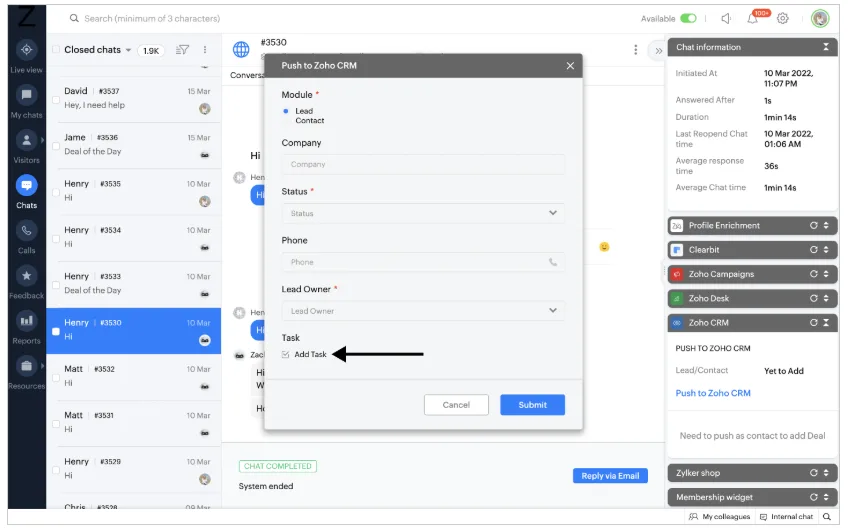Open My chats section
The image size is (848, 531).
click(x=26, y=102)
